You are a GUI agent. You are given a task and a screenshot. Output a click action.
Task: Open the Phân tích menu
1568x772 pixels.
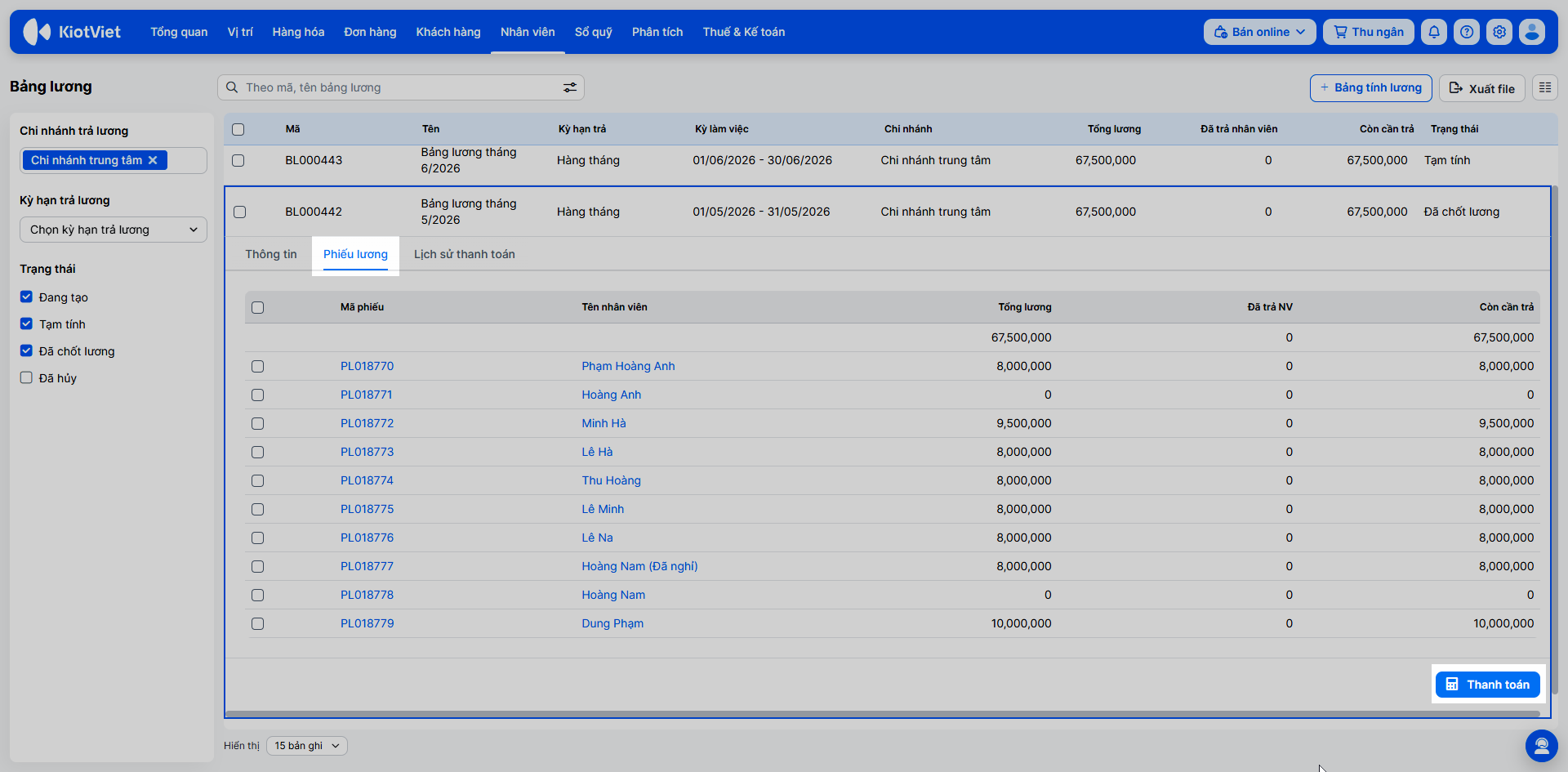[657, 32]
